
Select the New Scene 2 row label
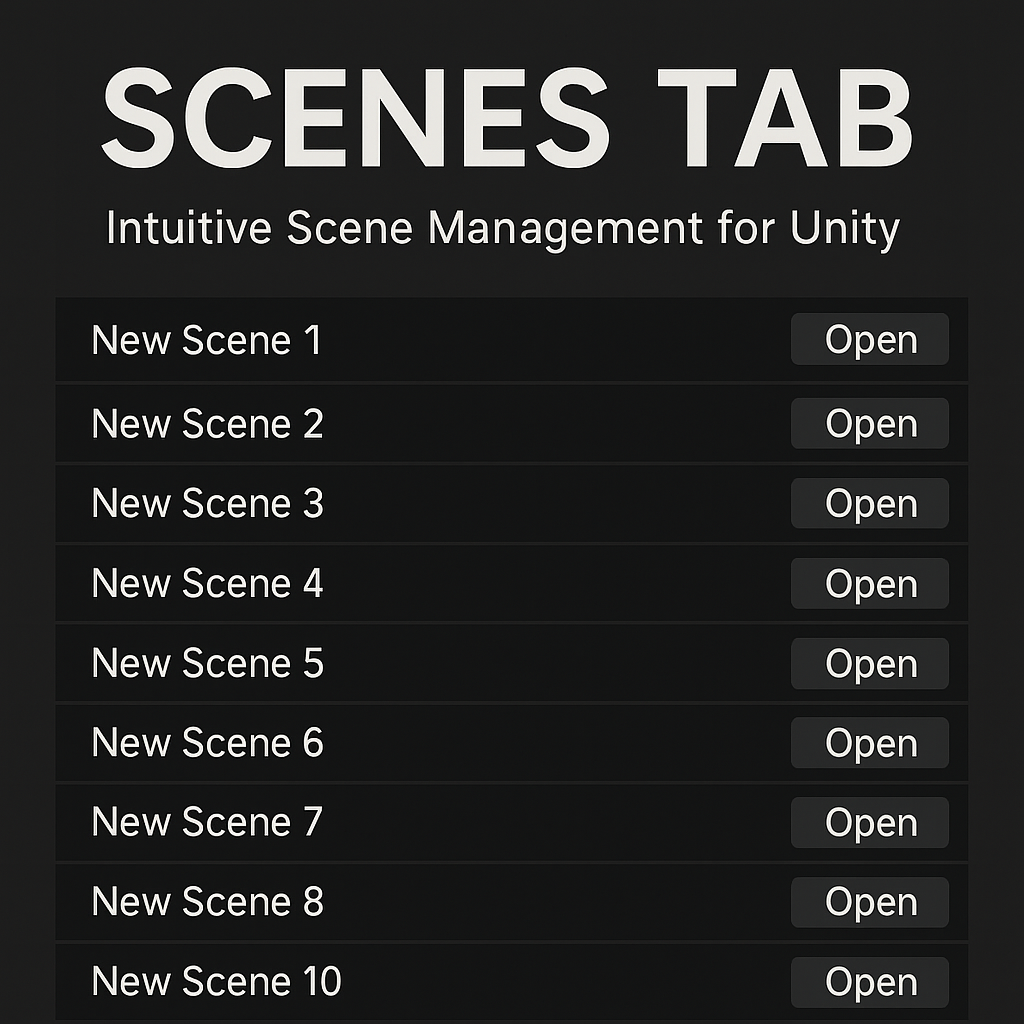208,424
